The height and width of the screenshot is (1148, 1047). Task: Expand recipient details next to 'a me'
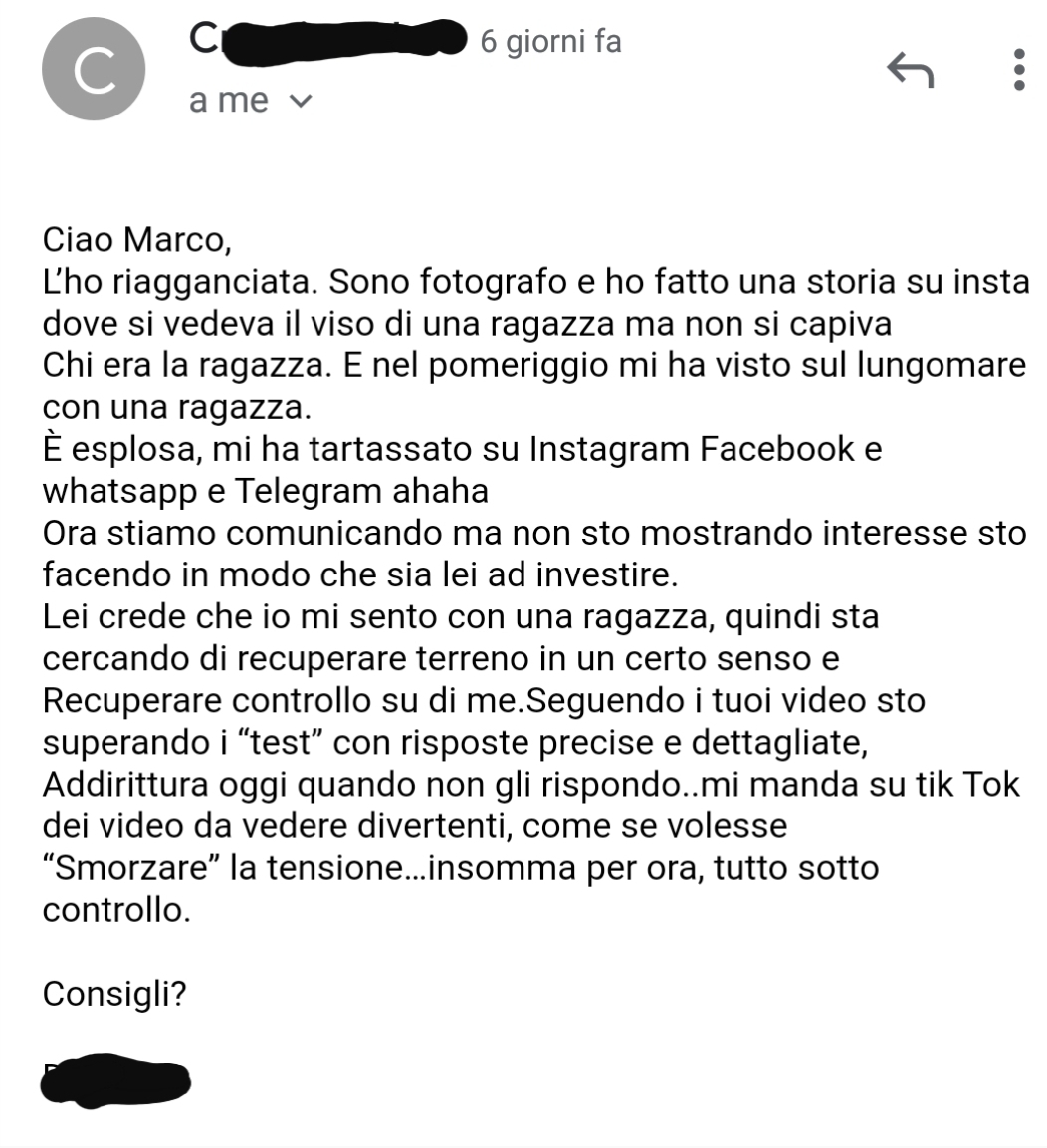(301, 101)
